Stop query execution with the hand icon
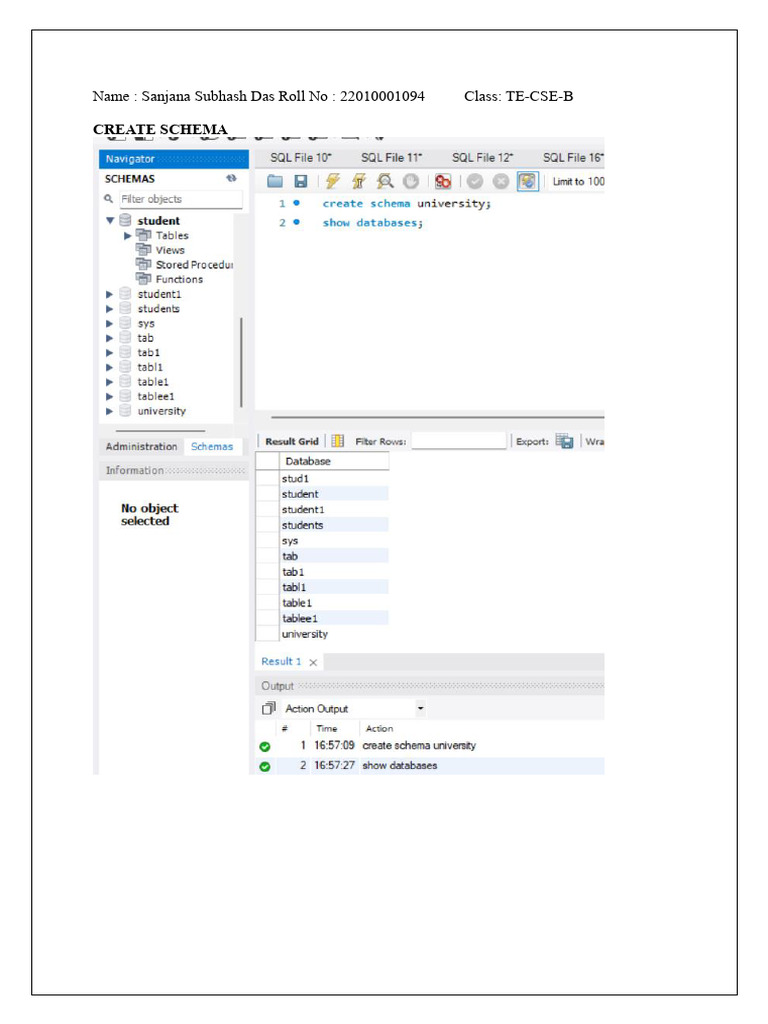 pos(411,182)
